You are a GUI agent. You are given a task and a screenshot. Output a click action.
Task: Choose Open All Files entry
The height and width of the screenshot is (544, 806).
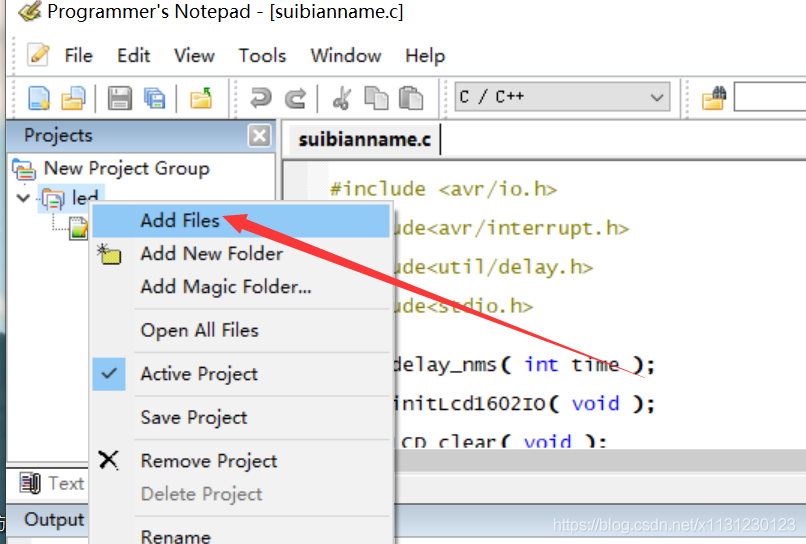pos(241,330)
